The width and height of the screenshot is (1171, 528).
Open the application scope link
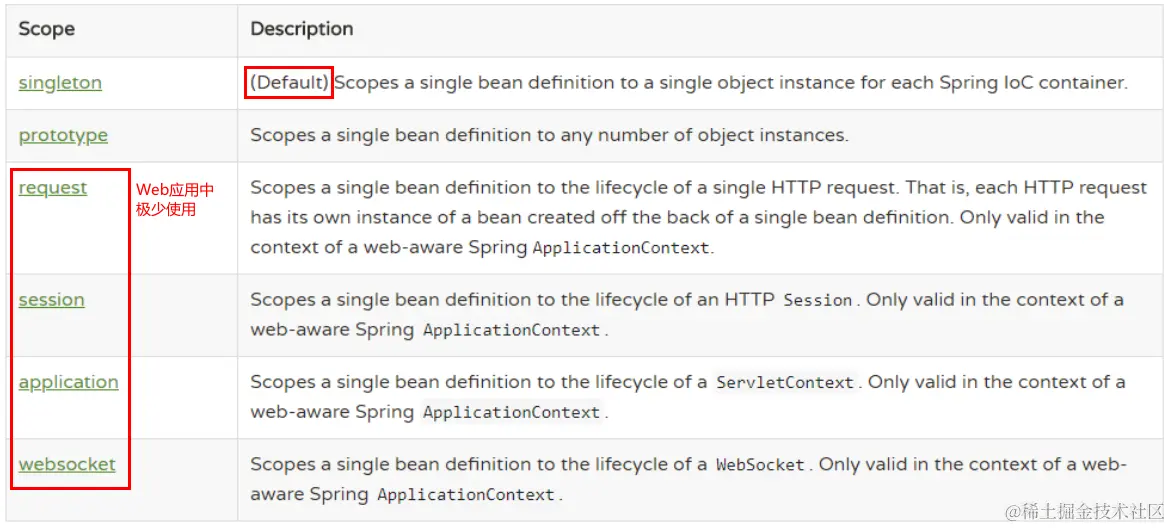point(68,382)
